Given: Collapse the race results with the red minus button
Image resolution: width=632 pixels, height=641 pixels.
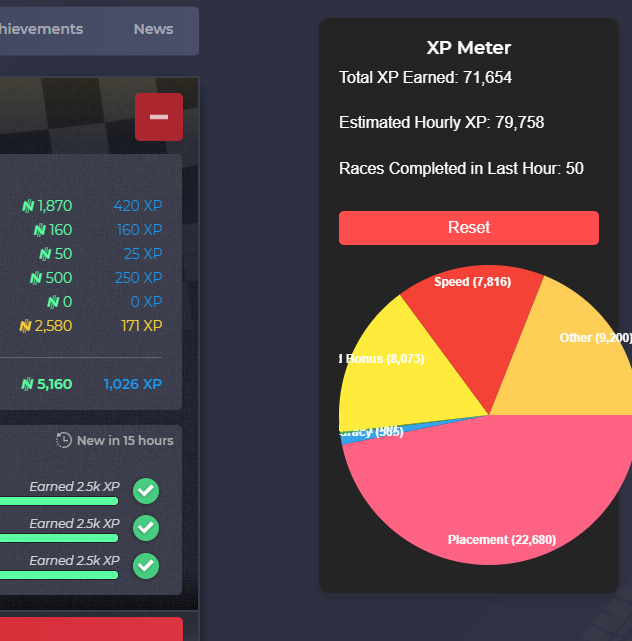Looking at the screenshot, I should (x=159, y=117).
